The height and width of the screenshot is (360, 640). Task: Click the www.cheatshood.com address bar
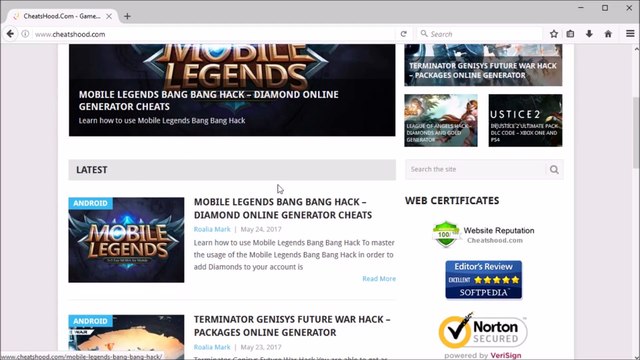click(x=212, y=34)
